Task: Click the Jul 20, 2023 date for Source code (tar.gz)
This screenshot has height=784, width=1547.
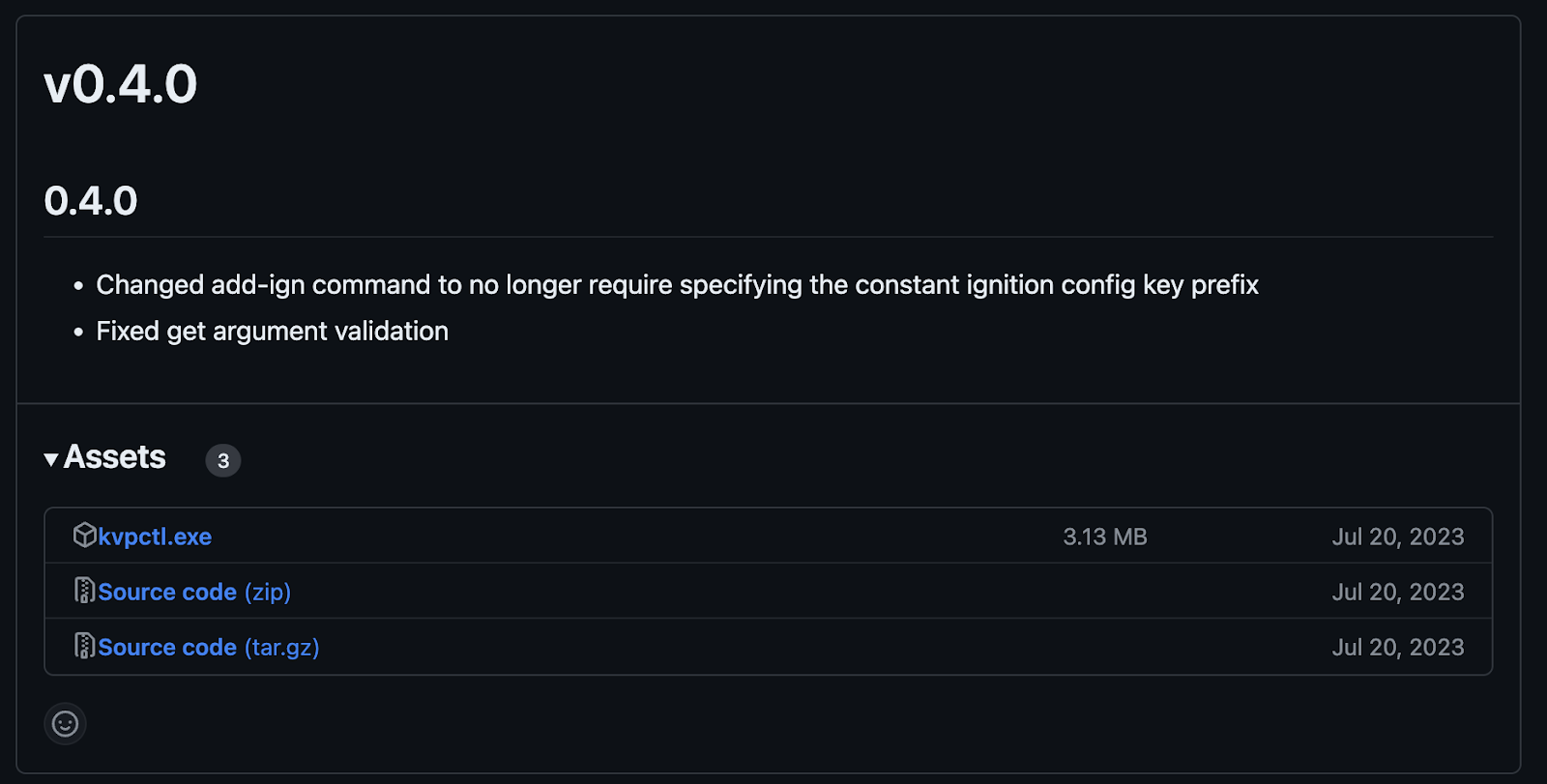Action: tap(1398, 647)
